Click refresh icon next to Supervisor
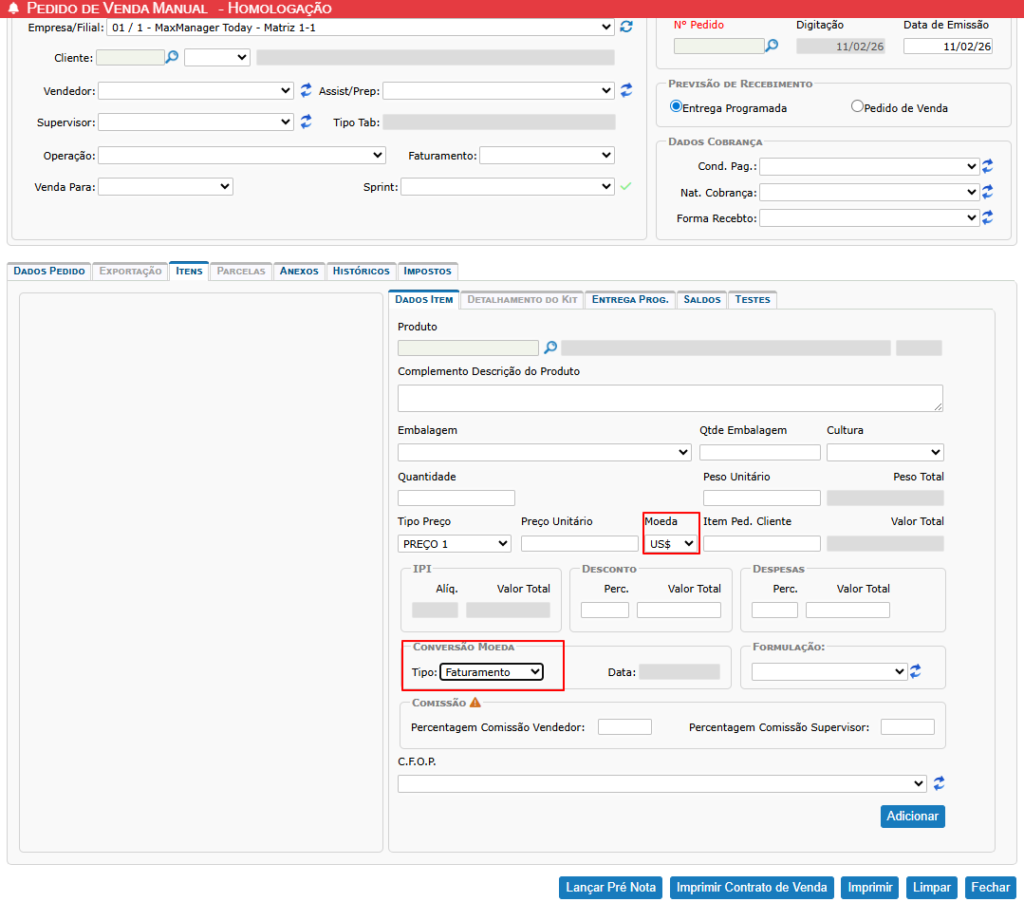This screenshot has height=902, width=1024. (x=306, y=122)
